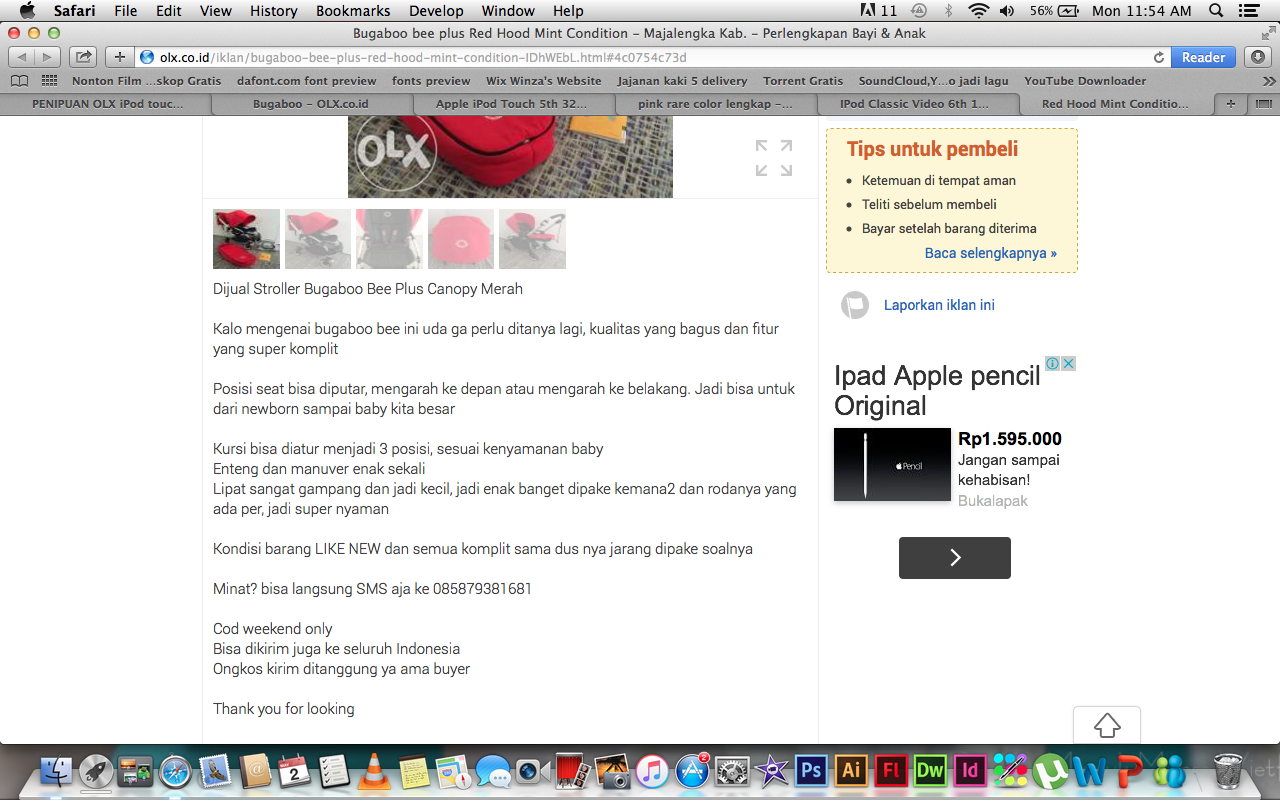This screenshot has height=800, width=1280.
Task: Open the History menu
Action: pyautogui.click(x=274, y=11)
